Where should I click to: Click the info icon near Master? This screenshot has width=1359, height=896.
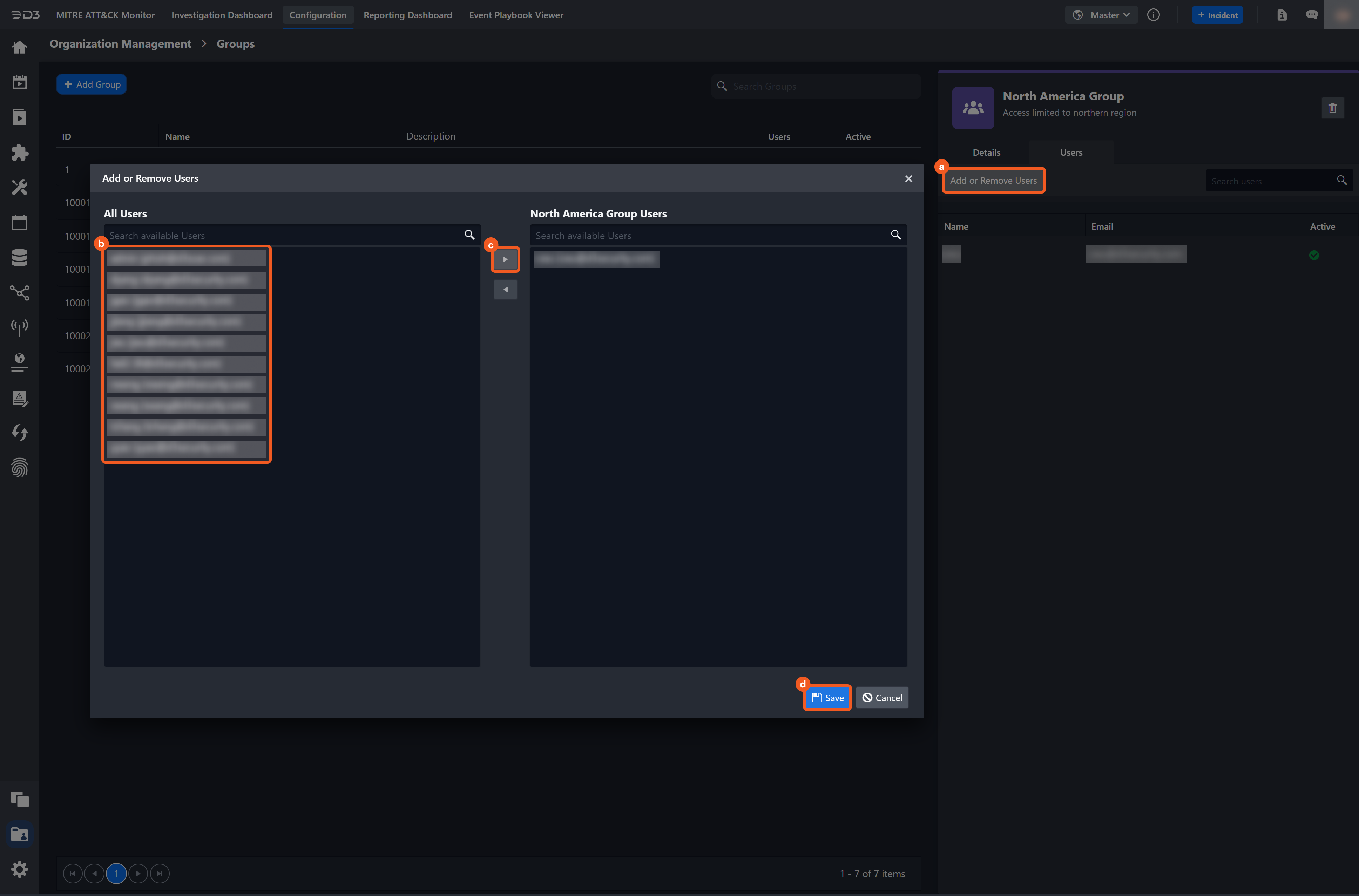coord(1153,15)
